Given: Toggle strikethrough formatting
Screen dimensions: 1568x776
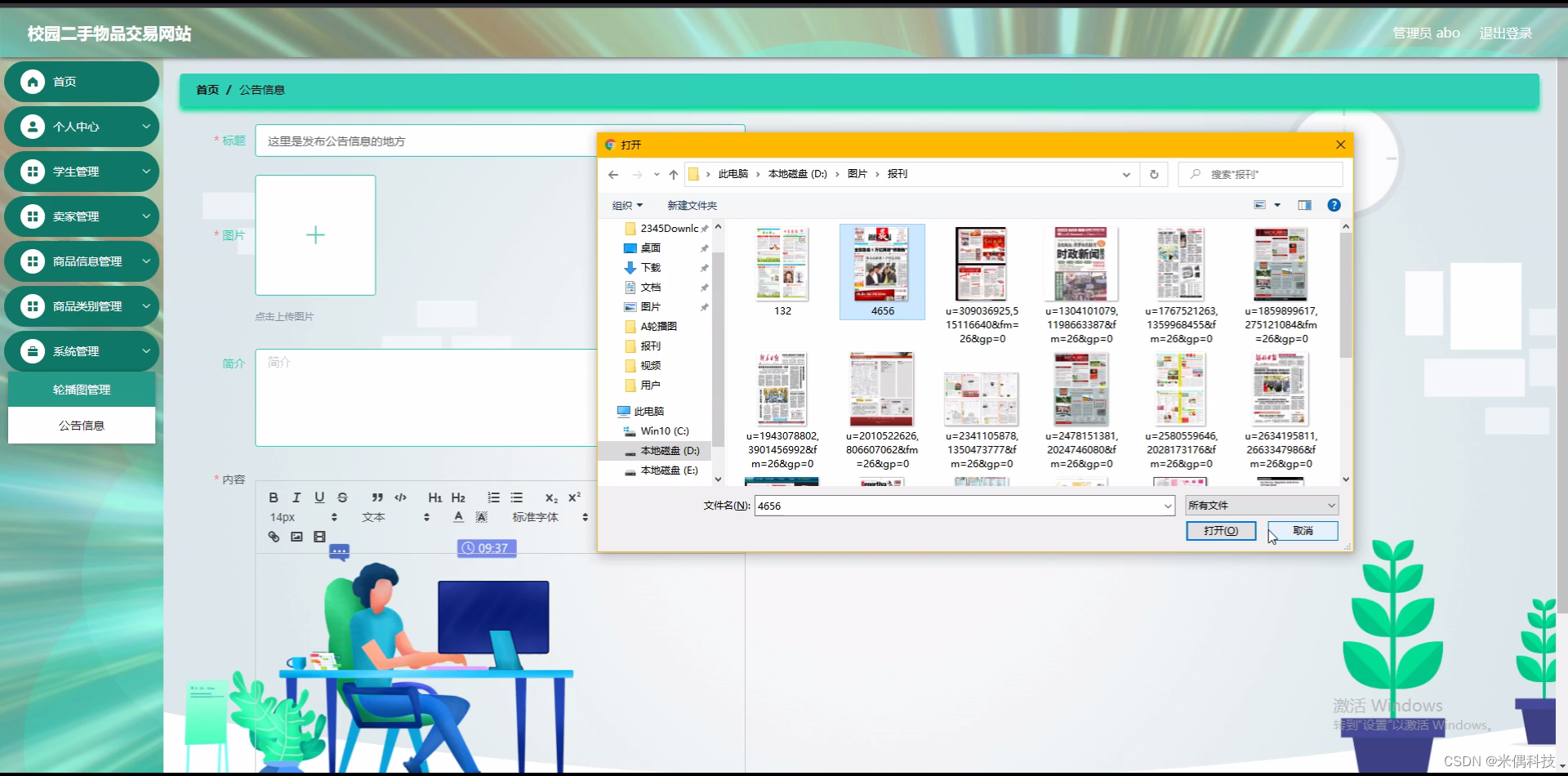Looking at the screenshot, I should click(342, 497).
